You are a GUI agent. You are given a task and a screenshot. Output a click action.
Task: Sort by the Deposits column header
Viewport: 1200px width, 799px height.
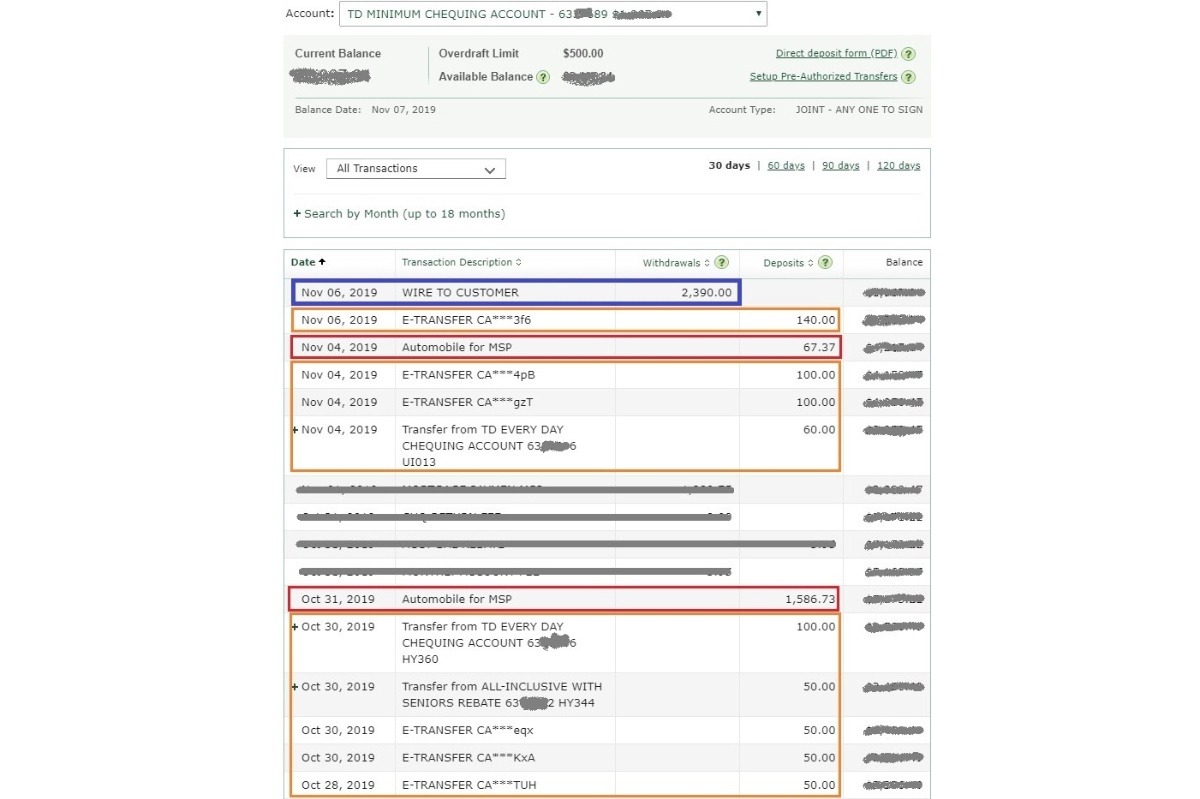(x=788, y=263)
